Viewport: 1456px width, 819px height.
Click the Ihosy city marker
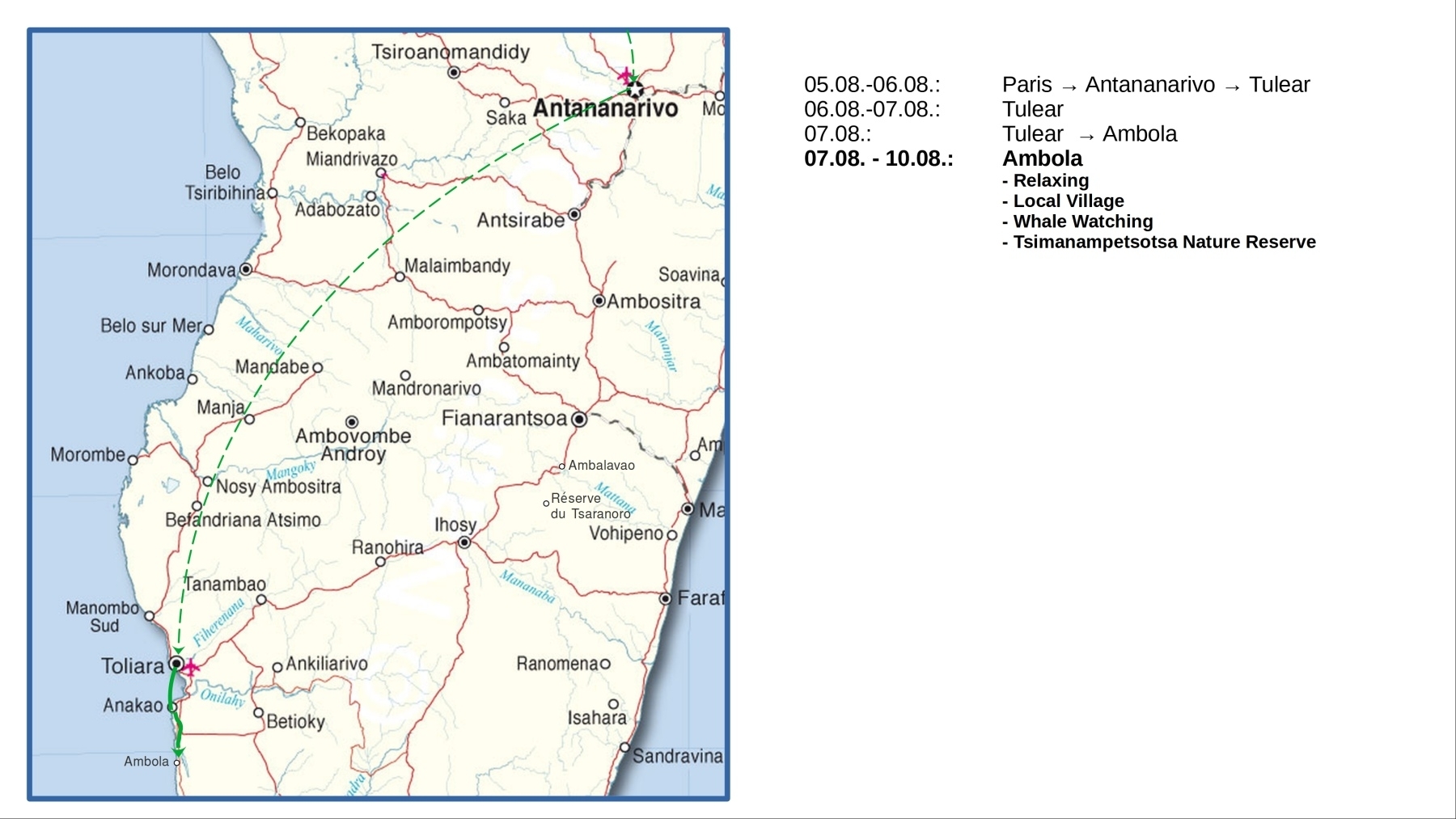[x=464, y=542]
